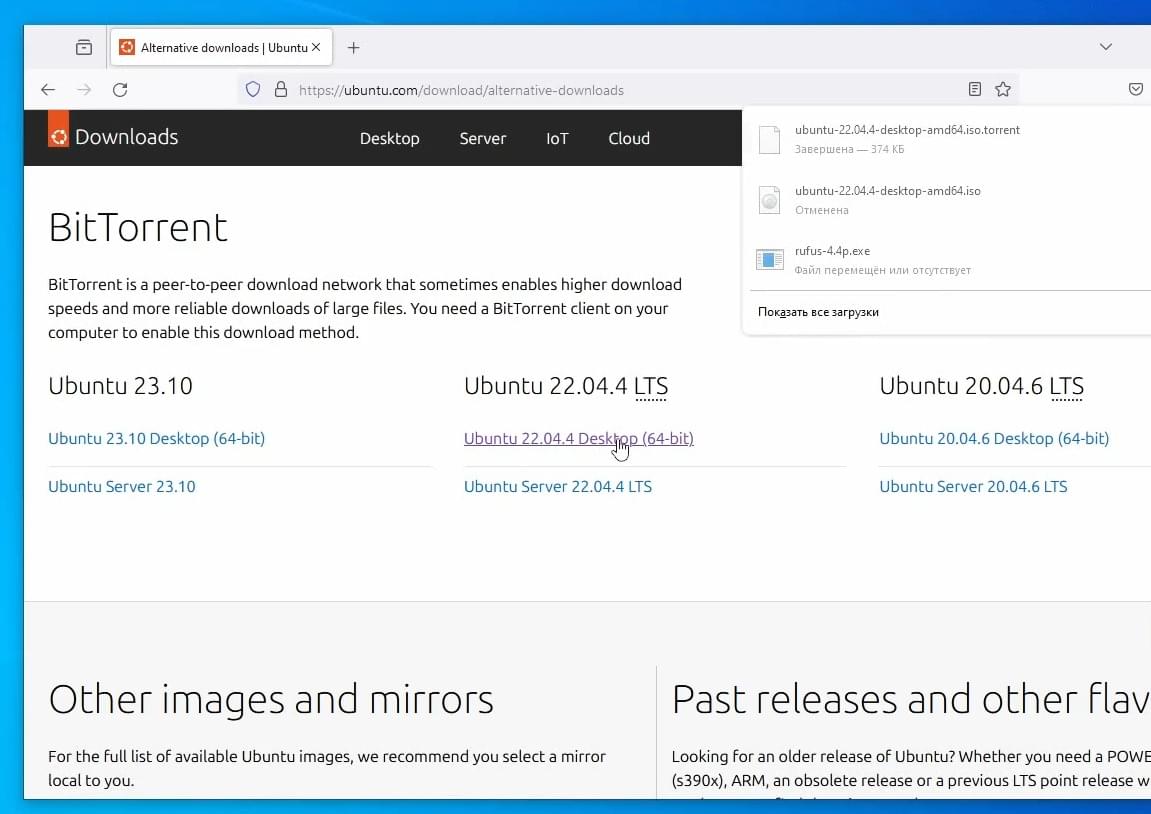Screen dimensions: 1151x814
Task: Download Ubuntu 22.04.4 Desktop (64-bit) torrent
Action: pos(578,438)
